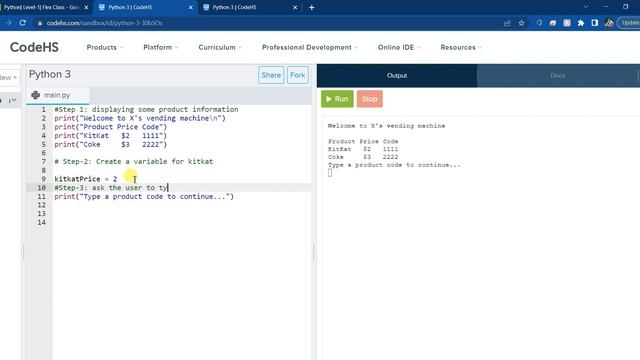Screen dimensions: 640x360
Task: Click the browser reload icon
Action: tap(22, 23)
